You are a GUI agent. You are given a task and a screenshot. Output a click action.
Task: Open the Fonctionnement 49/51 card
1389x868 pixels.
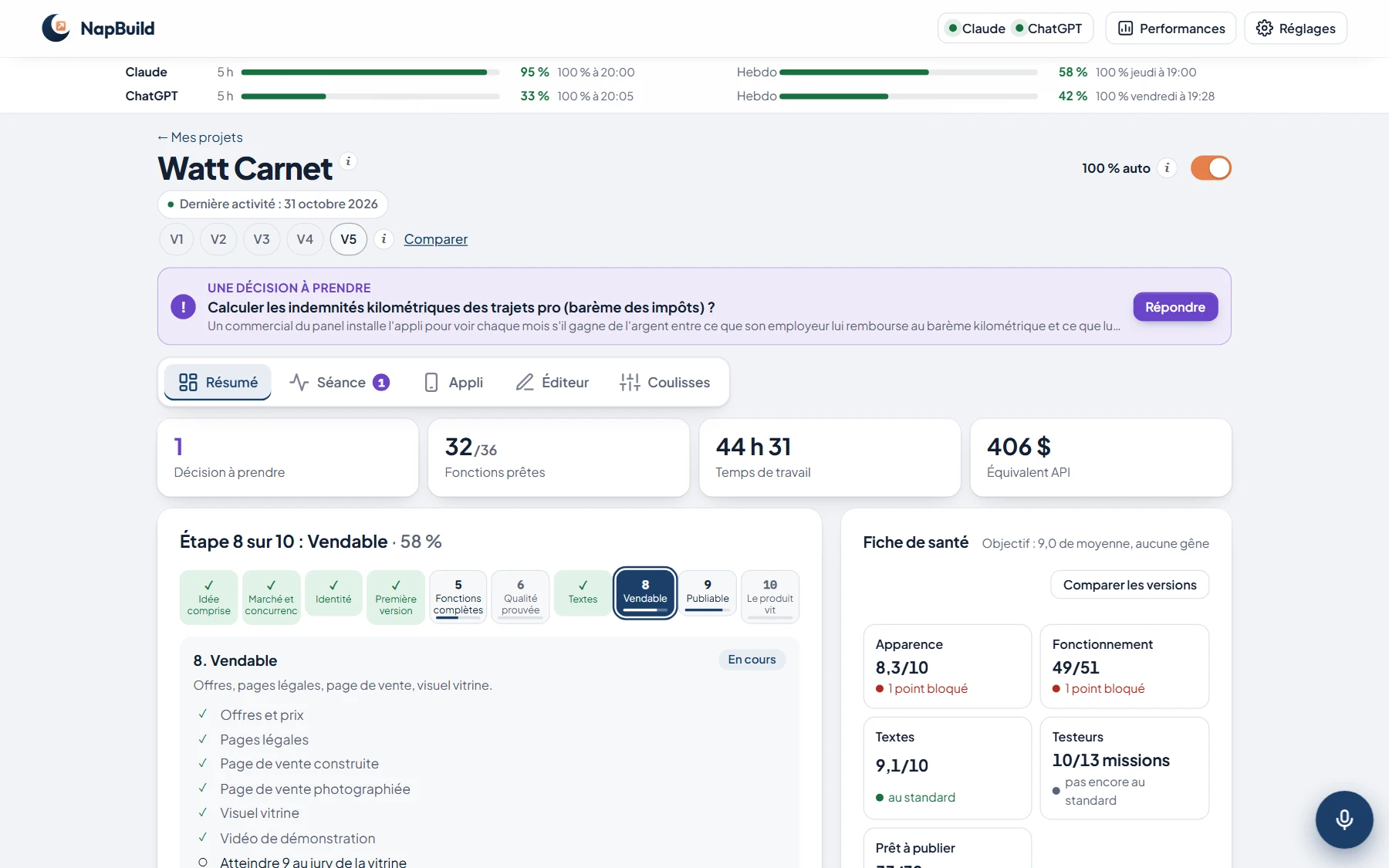[x=1124, y=667]
